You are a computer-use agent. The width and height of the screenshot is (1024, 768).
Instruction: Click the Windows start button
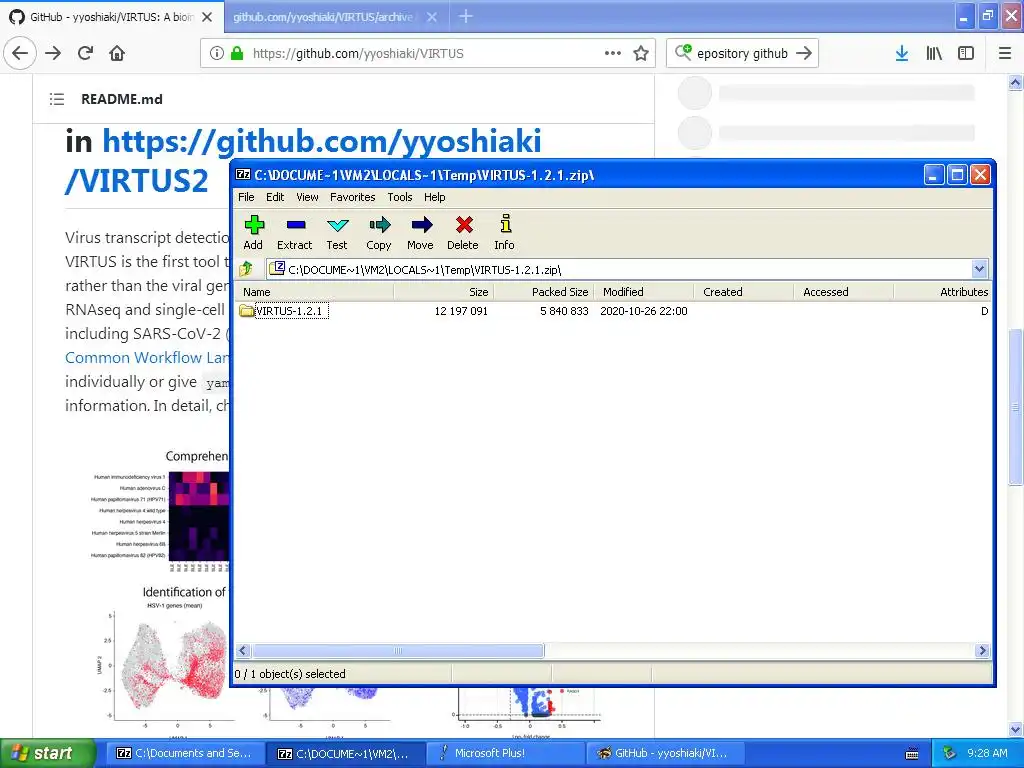coord(47,753)
